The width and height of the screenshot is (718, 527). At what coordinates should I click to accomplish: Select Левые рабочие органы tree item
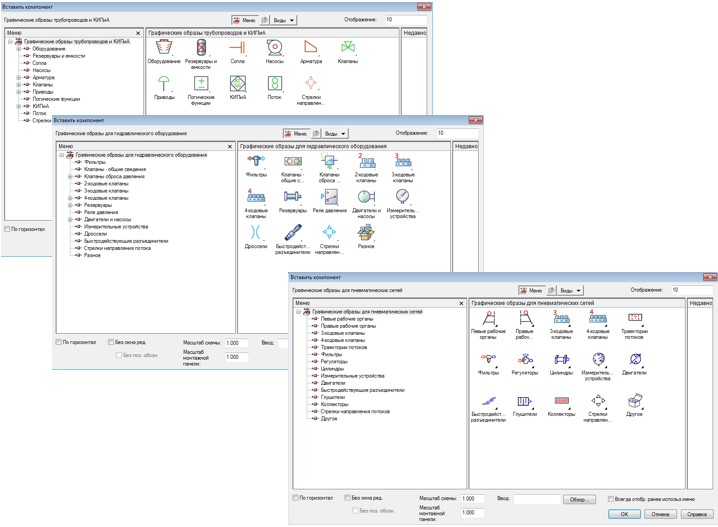pyautogui.click(x=347, y=319)
